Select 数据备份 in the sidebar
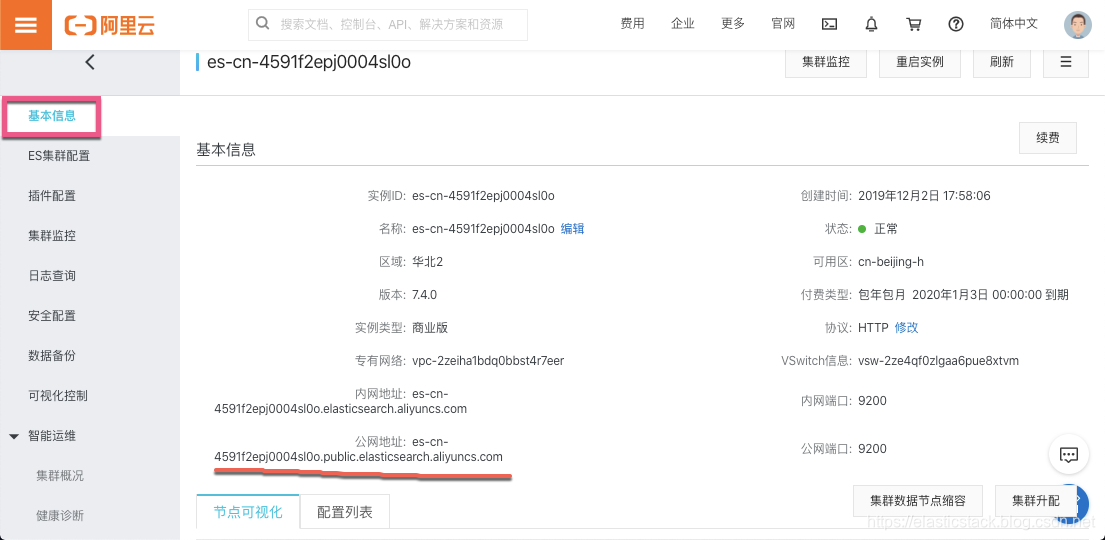Screen dimensions: 1105x540 coord(52,355)
